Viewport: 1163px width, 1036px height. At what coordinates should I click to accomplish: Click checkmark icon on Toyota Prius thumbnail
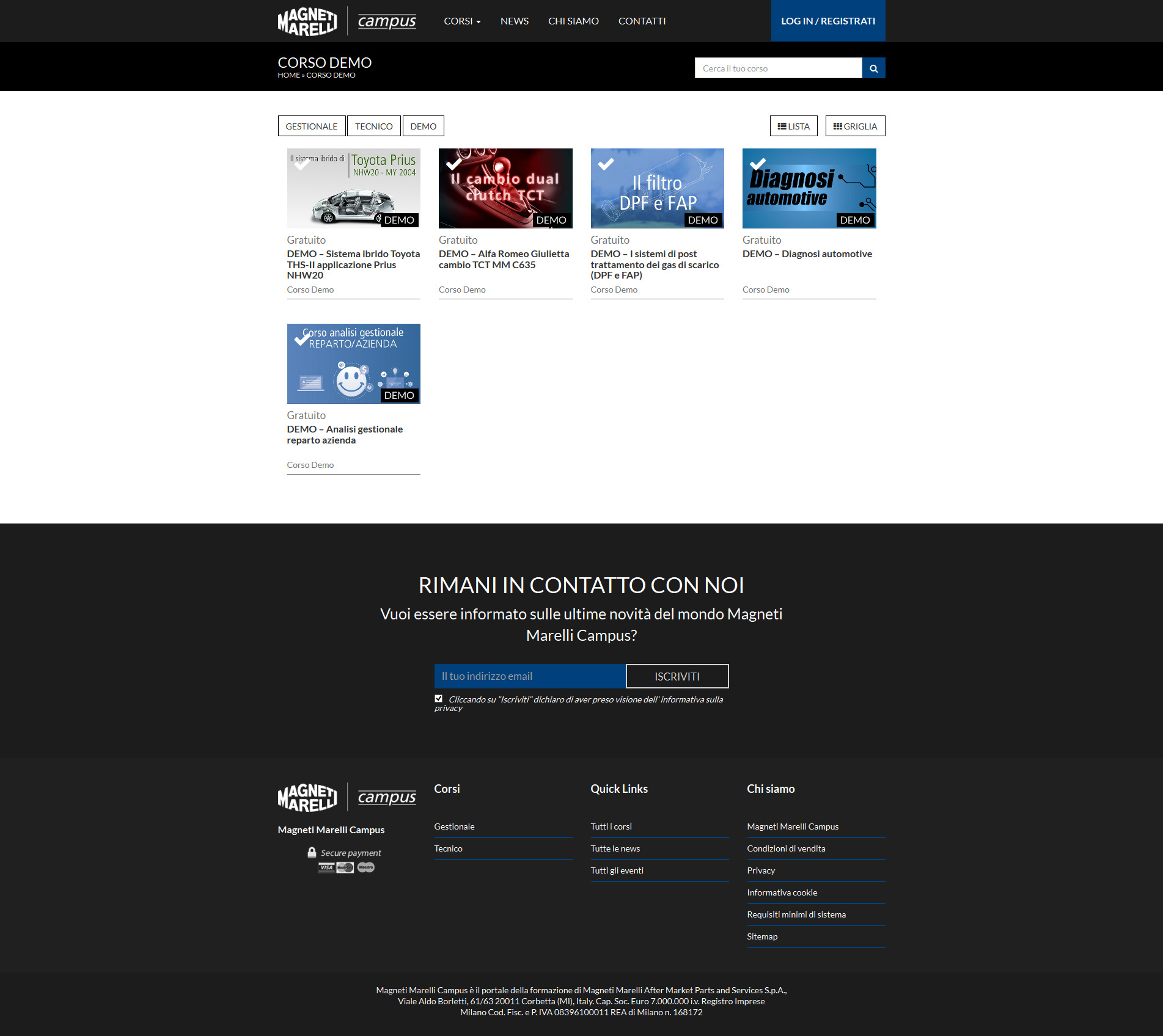pyautogui.click(x=302, y=163)
